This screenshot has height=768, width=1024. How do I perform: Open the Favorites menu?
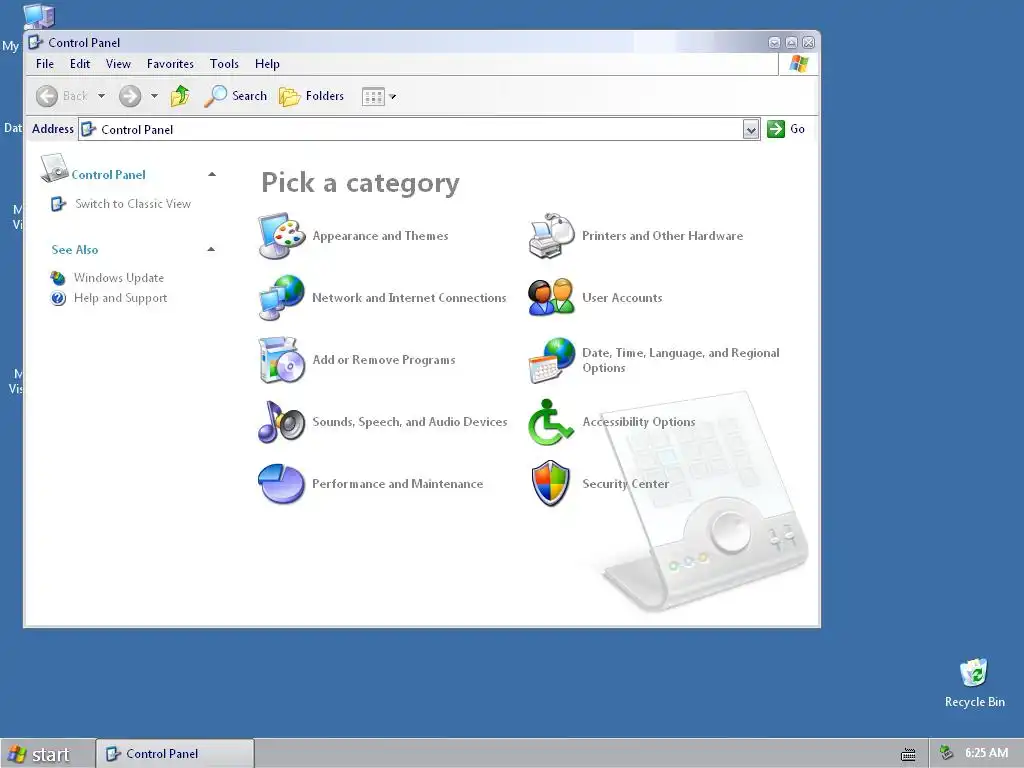[x=170, y=63]
